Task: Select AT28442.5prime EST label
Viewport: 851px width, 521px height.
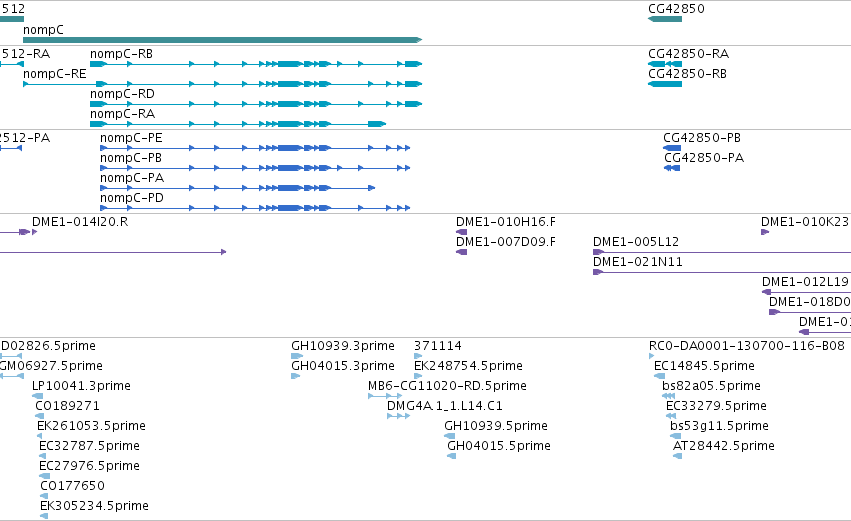Action: click(723, 446)
